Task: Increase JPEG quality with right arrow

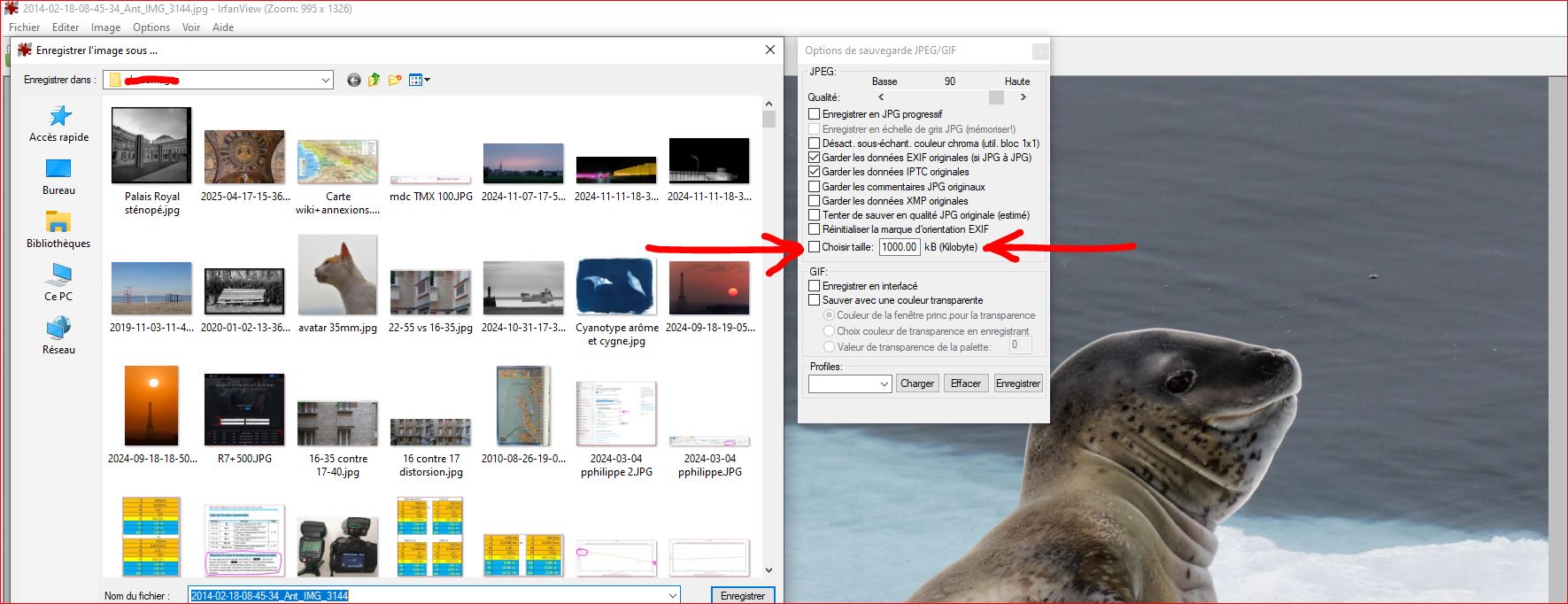Action: tap(1023, 97)
